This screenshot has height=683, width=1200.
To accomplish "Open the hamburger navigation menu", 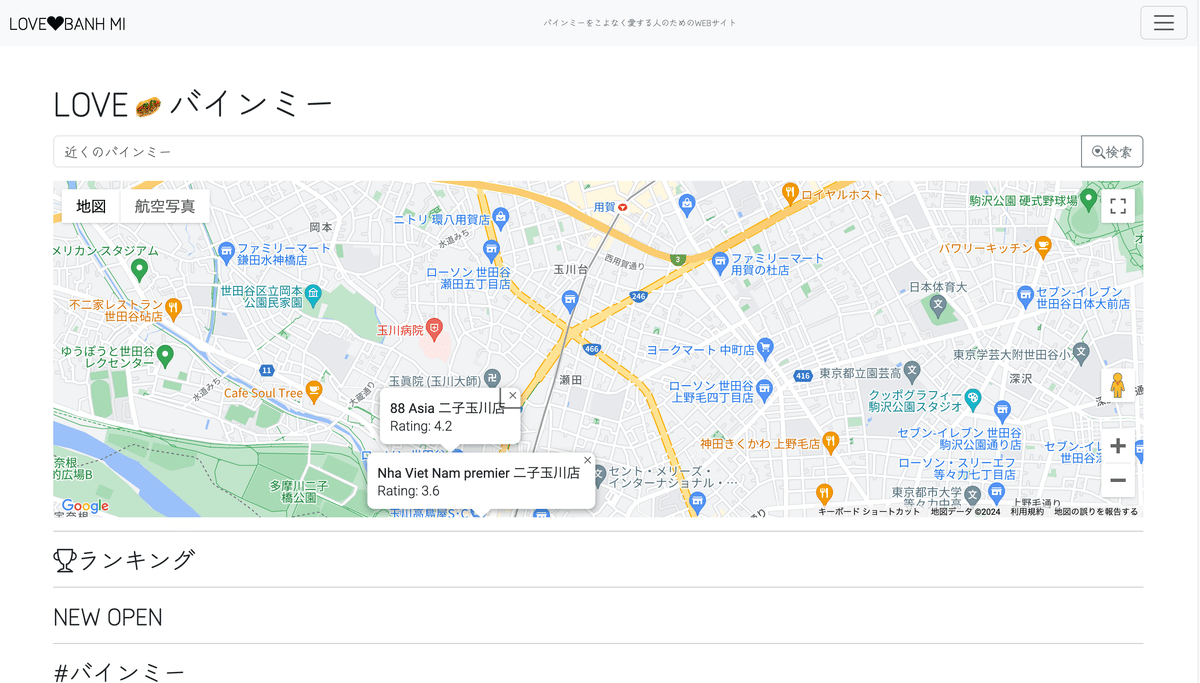I will [1163, 23].
